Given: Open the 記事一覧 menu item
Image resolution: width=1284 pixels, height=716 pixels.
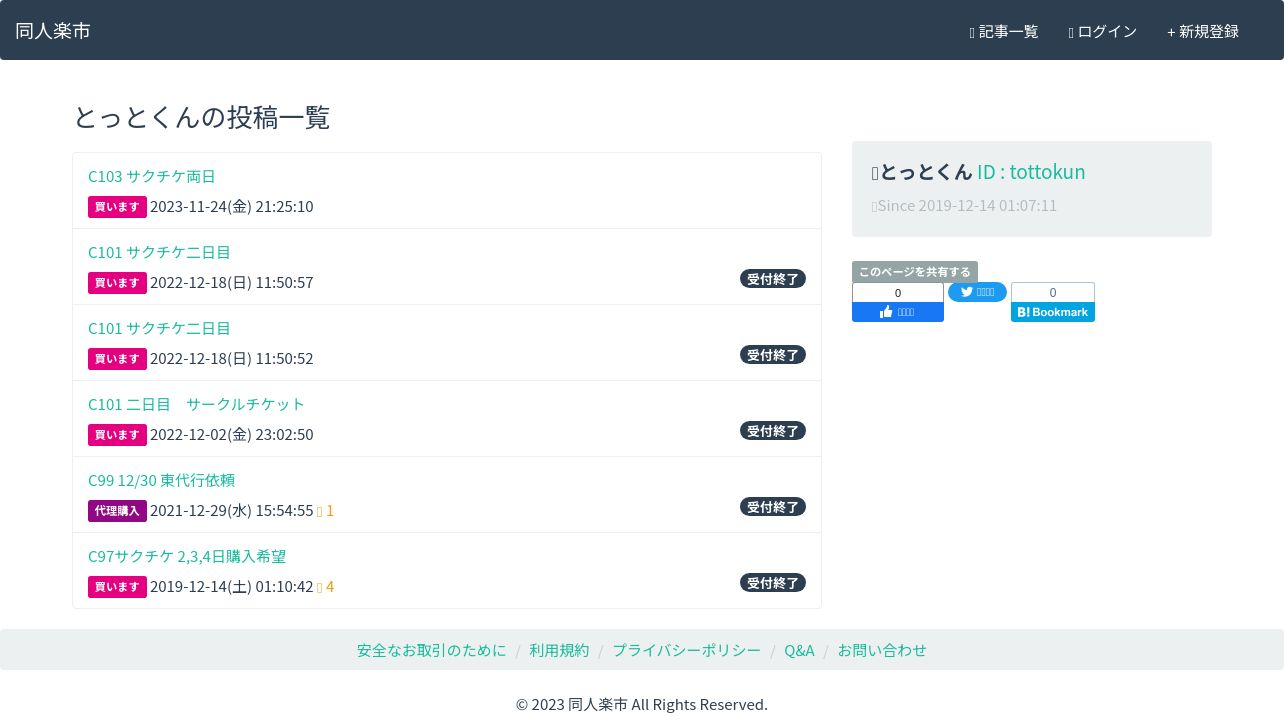Looking at the screenshot, I should tap(1004, 31).
